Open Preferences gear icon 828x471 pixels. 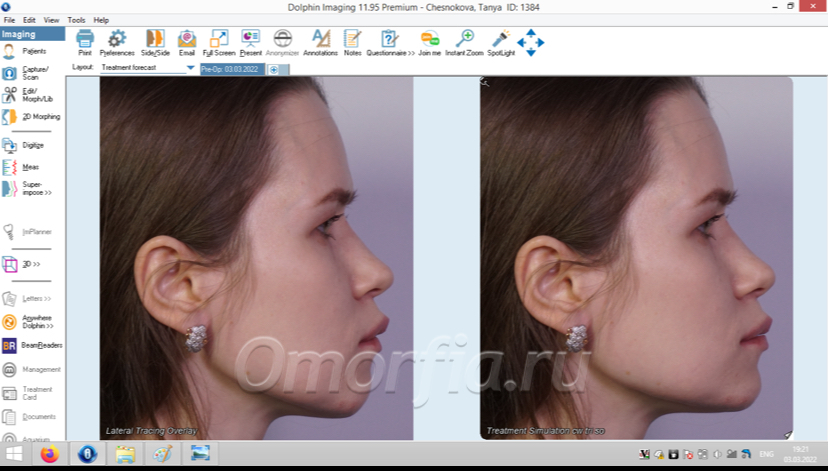(117, 42)
